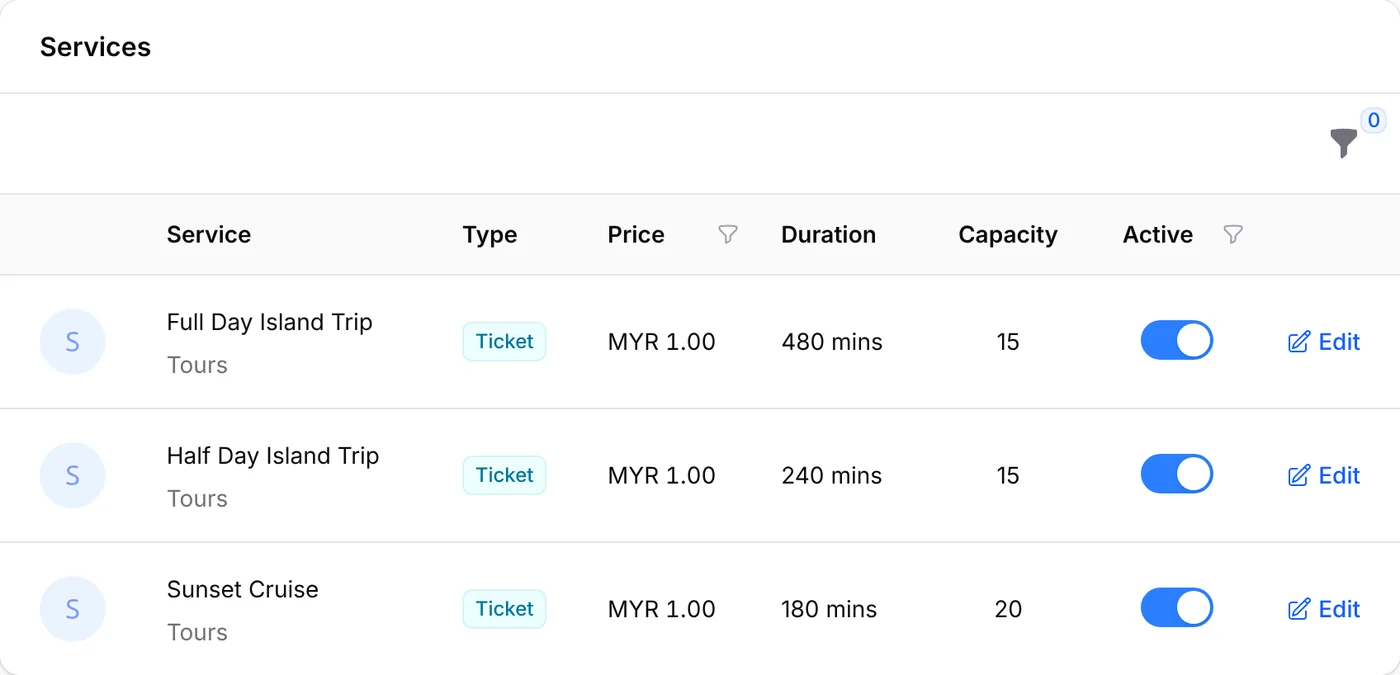Click the filter count badge showing 0
Screen dimensions: 1400x675
pos(1374,121)
